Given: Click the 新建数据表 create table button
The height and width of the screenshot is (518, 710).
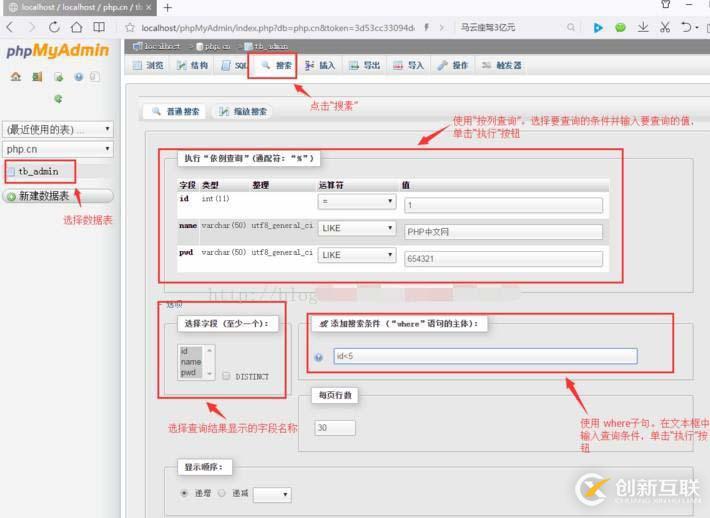Looking at the screenshot, I should coord(58,196).
